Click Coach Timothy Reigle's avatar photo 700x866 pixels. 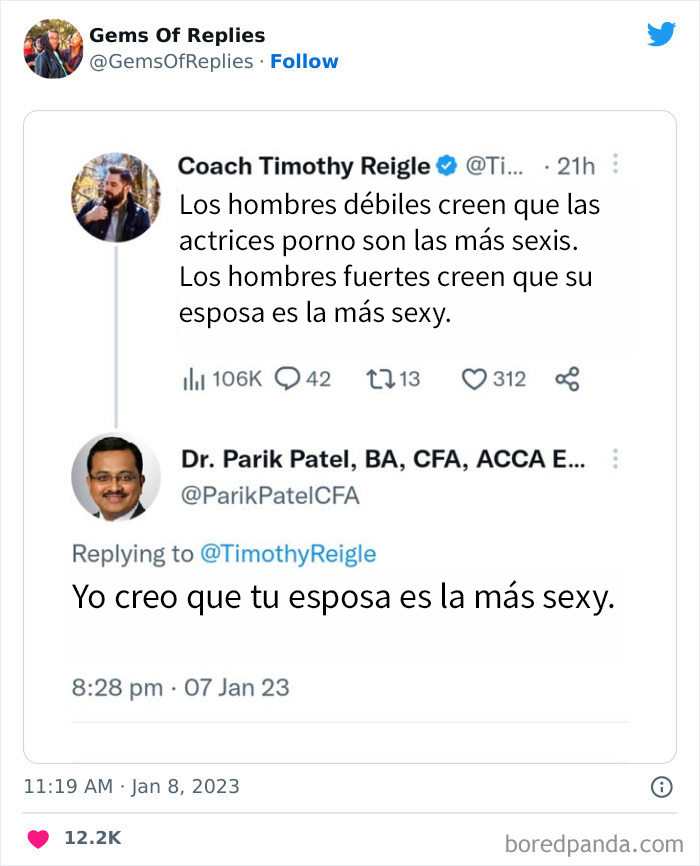[x=116, y=196]
